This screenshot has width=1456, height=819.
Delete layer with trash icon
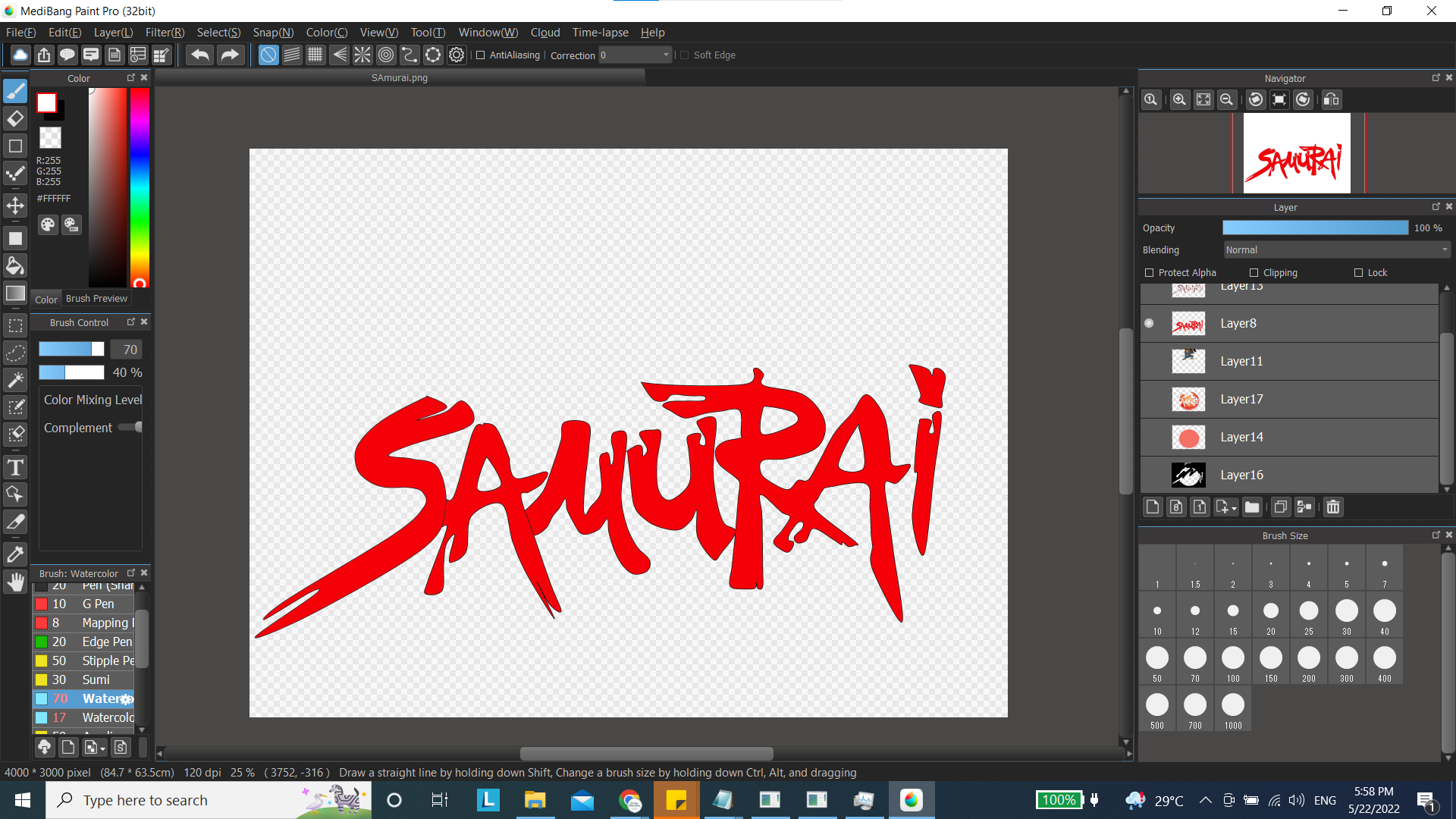(1333, 507)
